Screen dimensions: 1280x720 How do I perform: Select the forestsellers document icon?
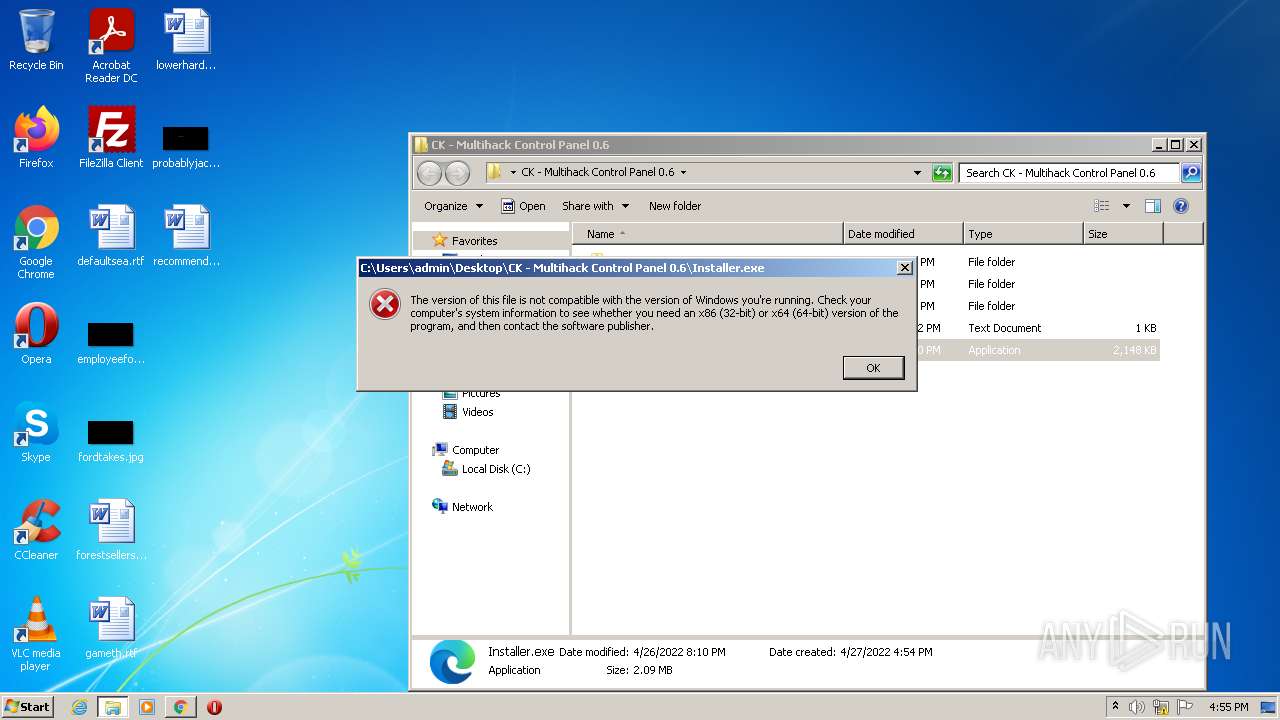click(111, 530)
